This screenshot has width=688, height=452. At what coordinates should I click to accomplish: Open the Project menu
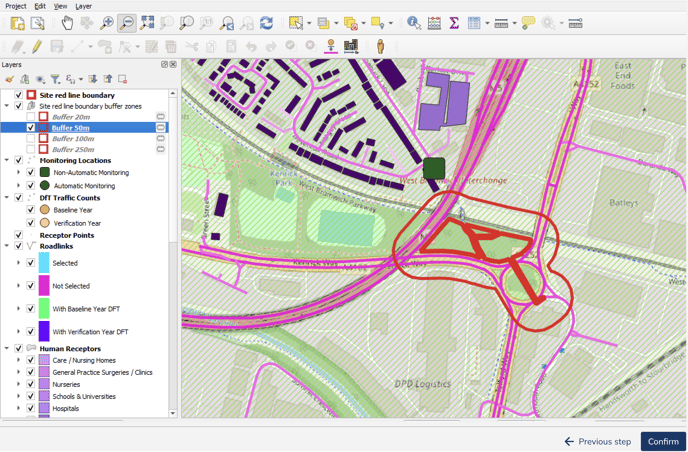click(15, 6)
